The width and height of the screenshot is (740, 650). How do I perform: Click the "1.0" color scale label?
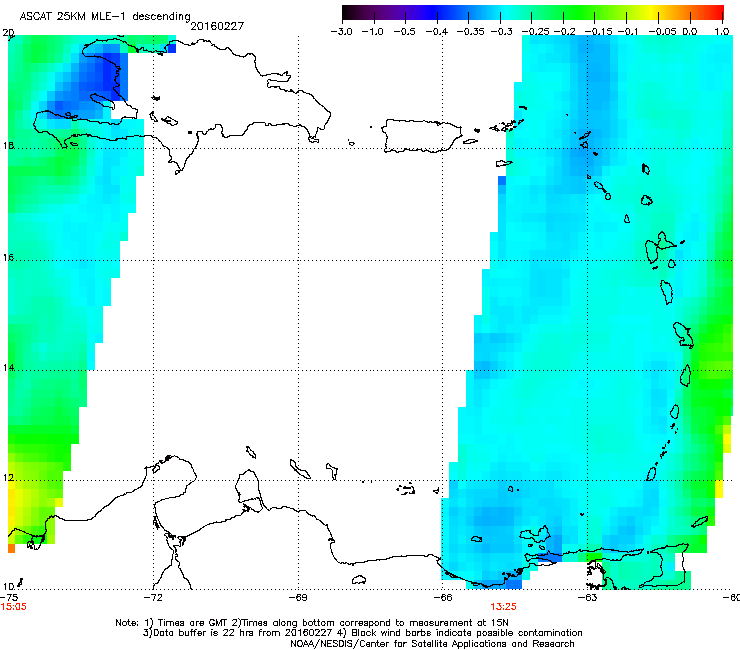722,32
